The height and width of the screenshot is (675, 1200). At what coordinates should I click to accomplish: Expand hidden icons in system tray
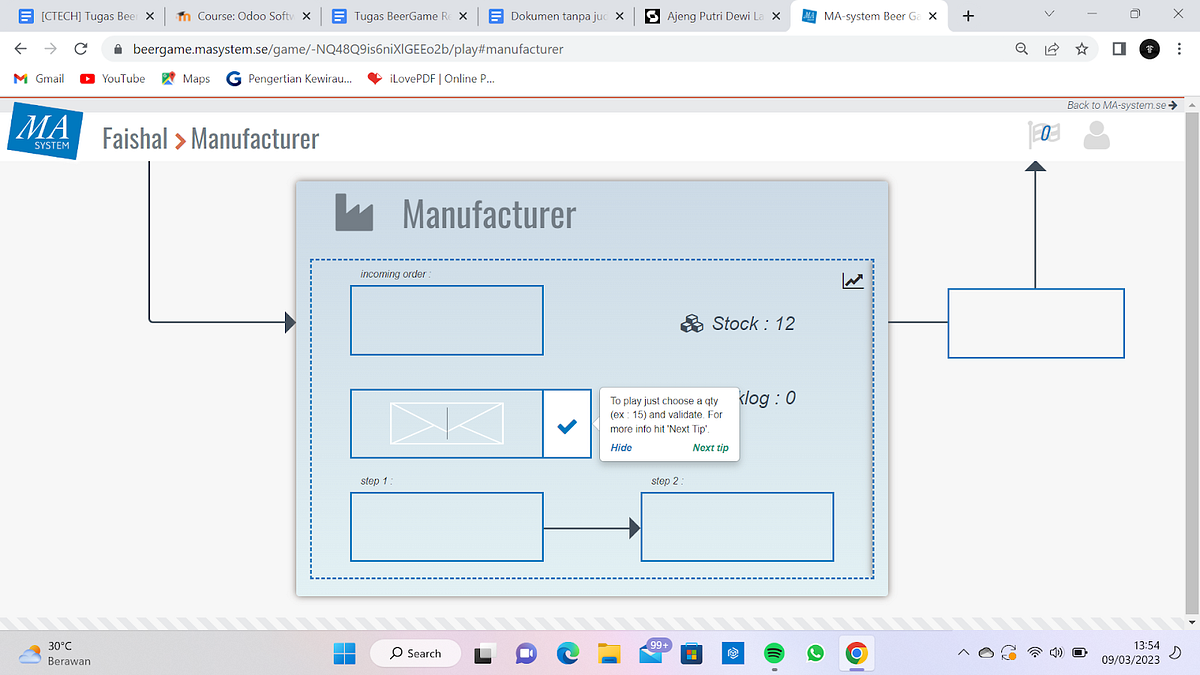(962, 651)
